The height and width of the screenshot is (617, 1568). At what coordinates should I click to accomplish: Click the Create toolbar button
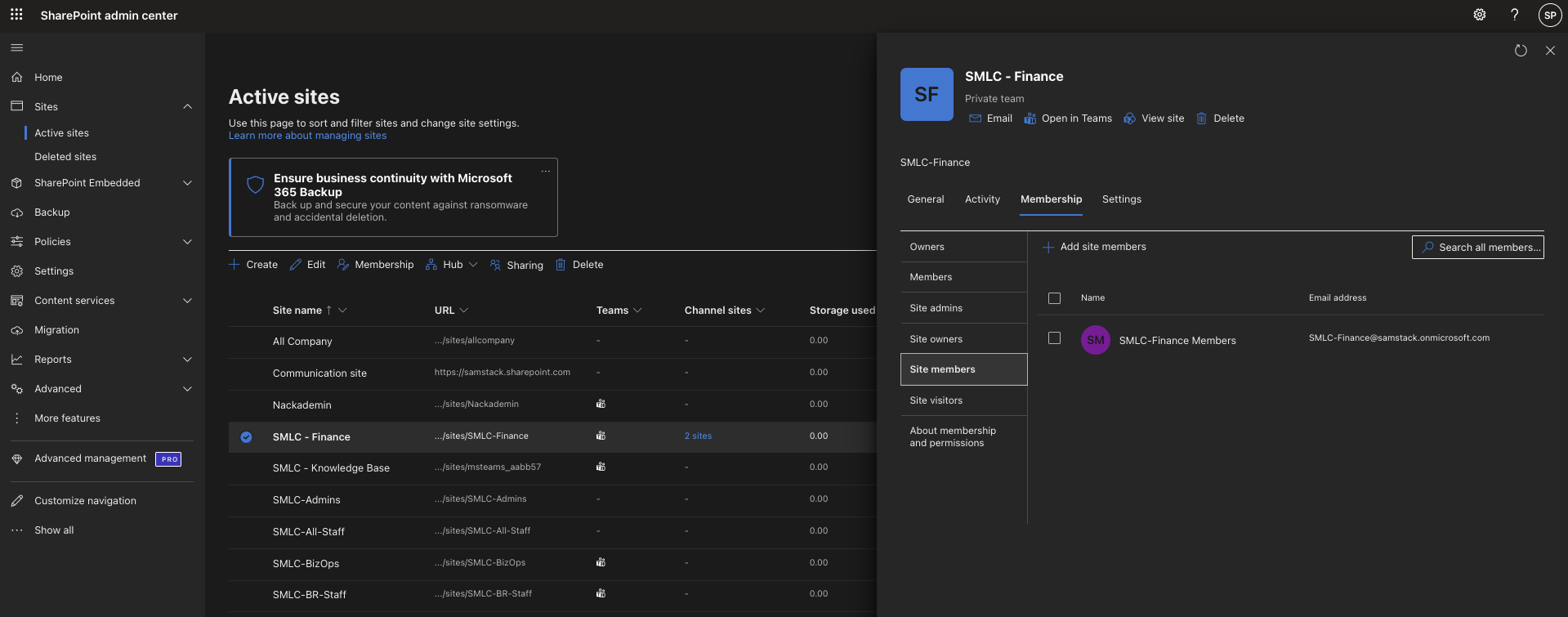[253, 265]
